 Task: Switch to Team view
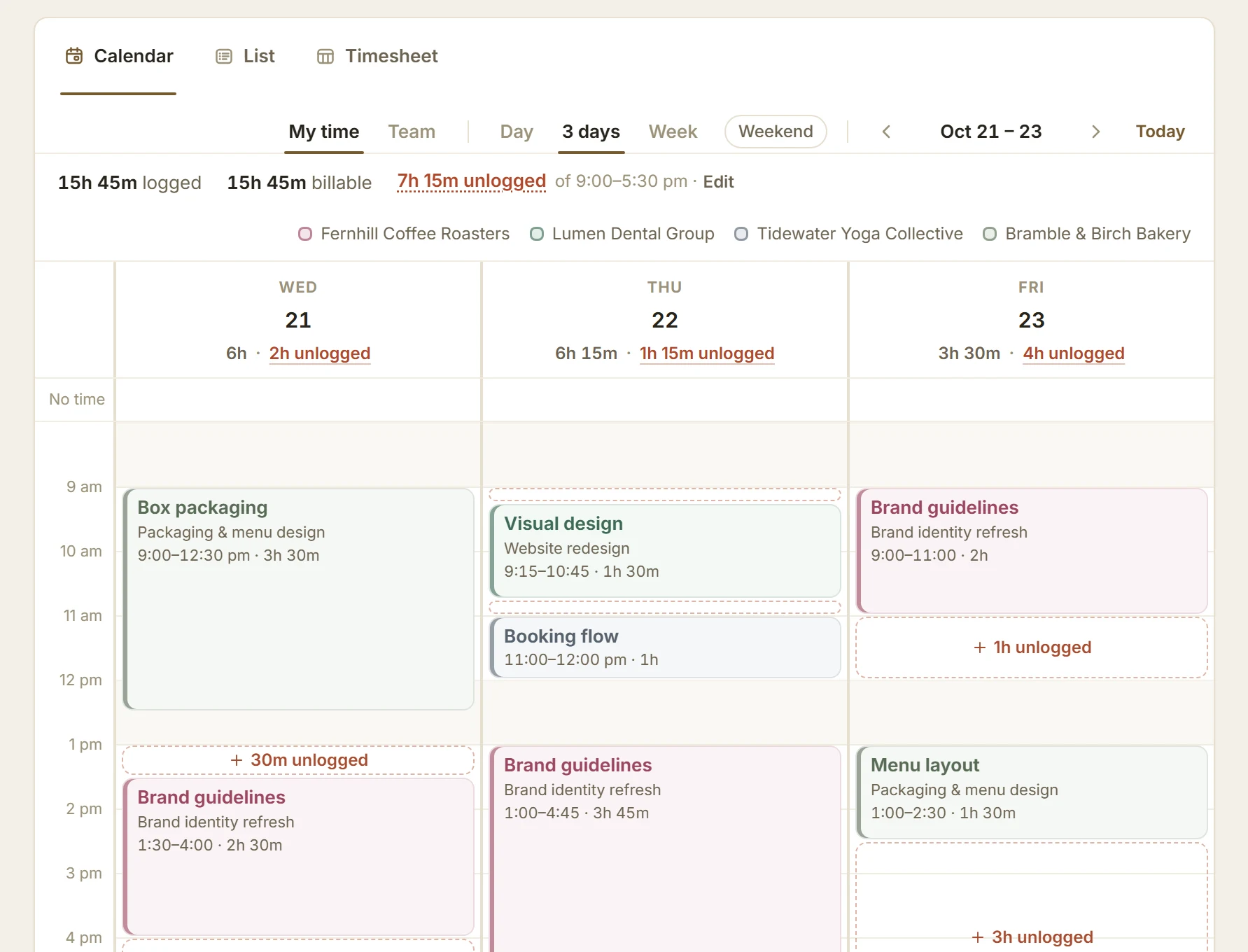pyautogui.click(x=412, y=132)
